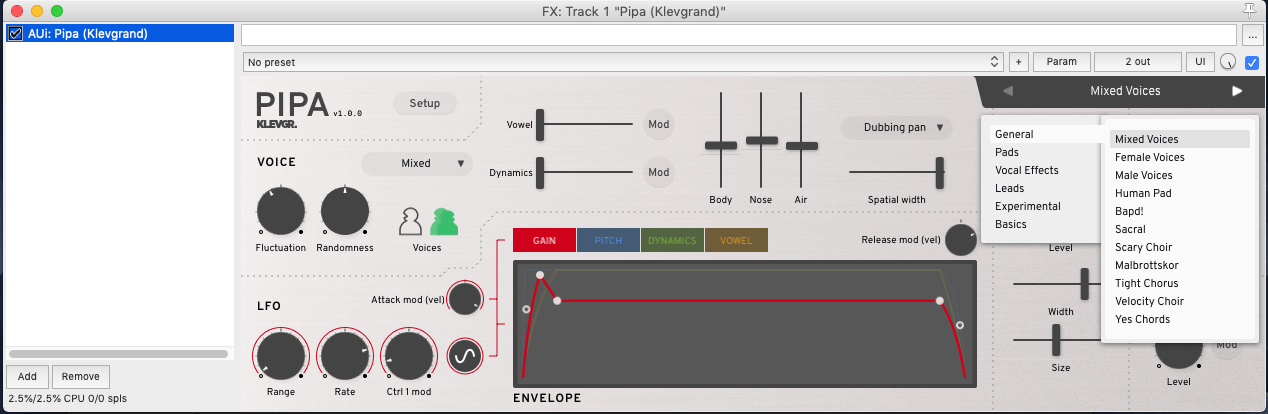Toggle the AUi: Pipa plugin enable checkbox
The width and height of the screenshot is (1268, 414).
pos(15,34)
